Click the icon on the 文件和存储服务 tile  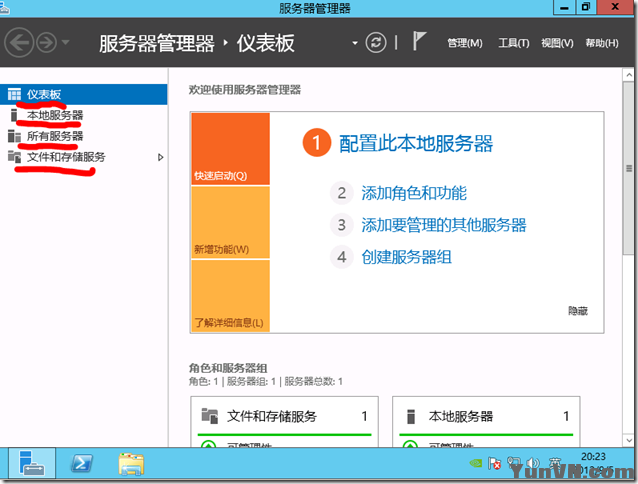pos(210,416)
